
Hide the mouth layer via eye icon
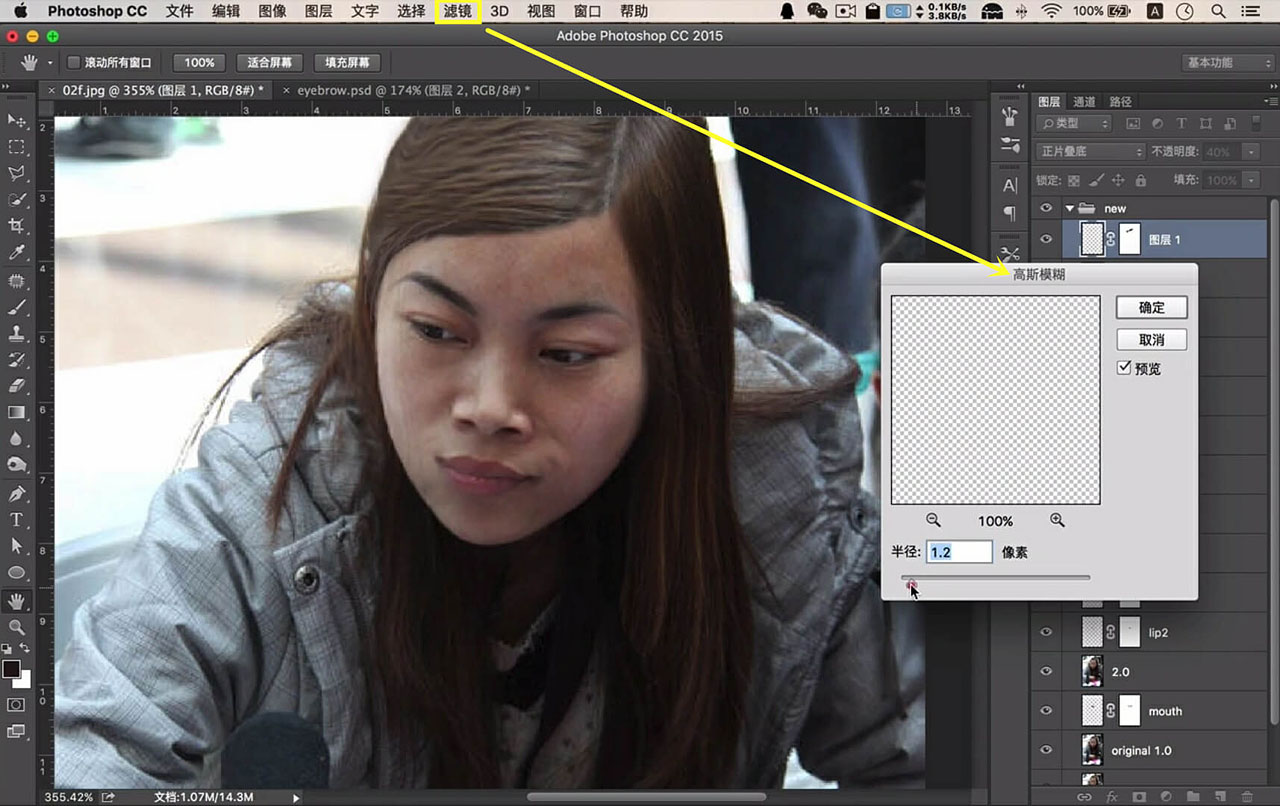point(1046,711)
